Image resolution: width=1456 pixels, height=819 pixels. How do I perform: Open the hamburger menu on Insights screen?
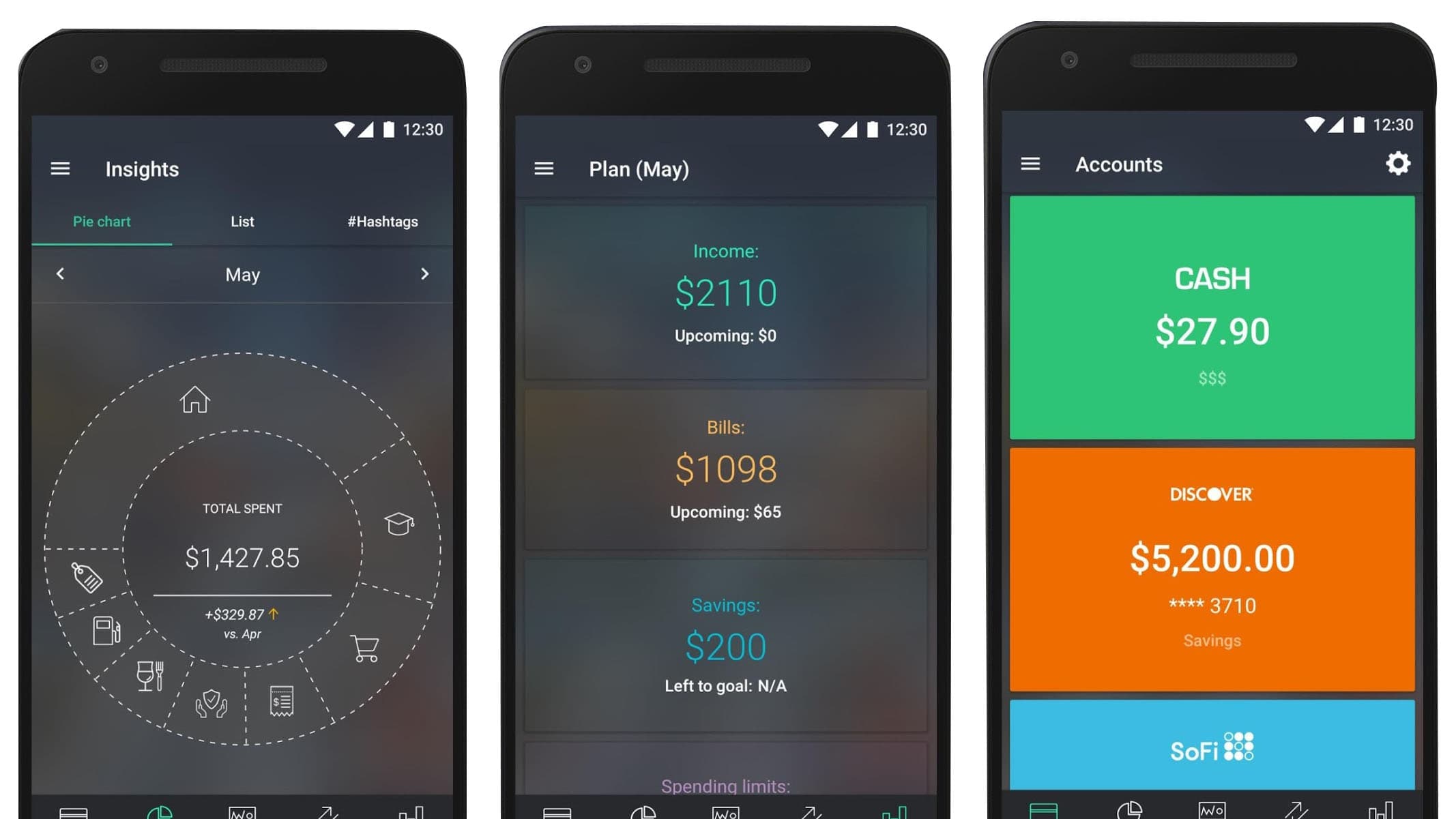pyautogui.click(x=61, y=168)
